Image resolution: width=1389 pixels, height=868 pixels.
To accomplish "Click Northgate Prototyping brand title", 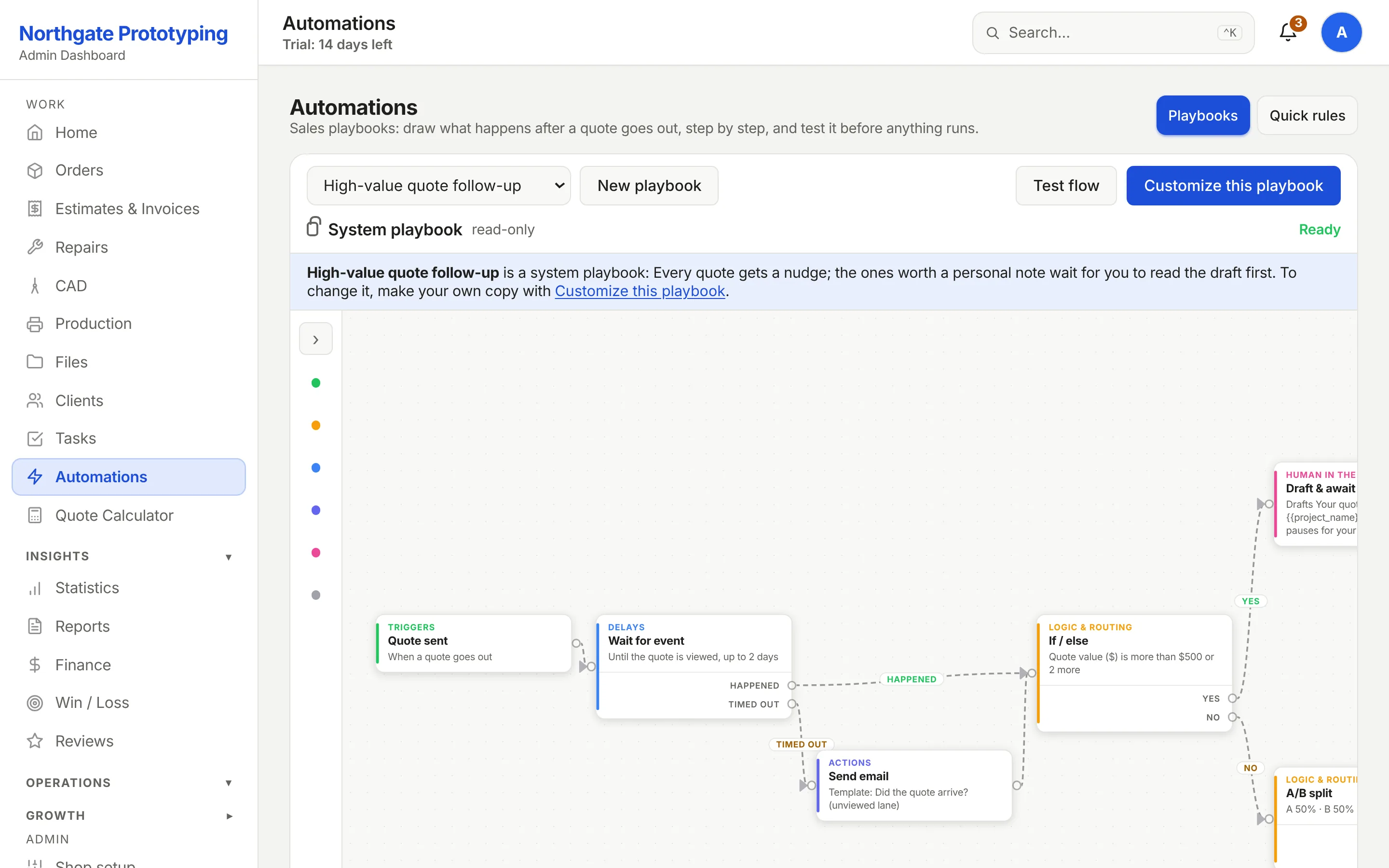I will pyautogui.click(x=123, y=33).
